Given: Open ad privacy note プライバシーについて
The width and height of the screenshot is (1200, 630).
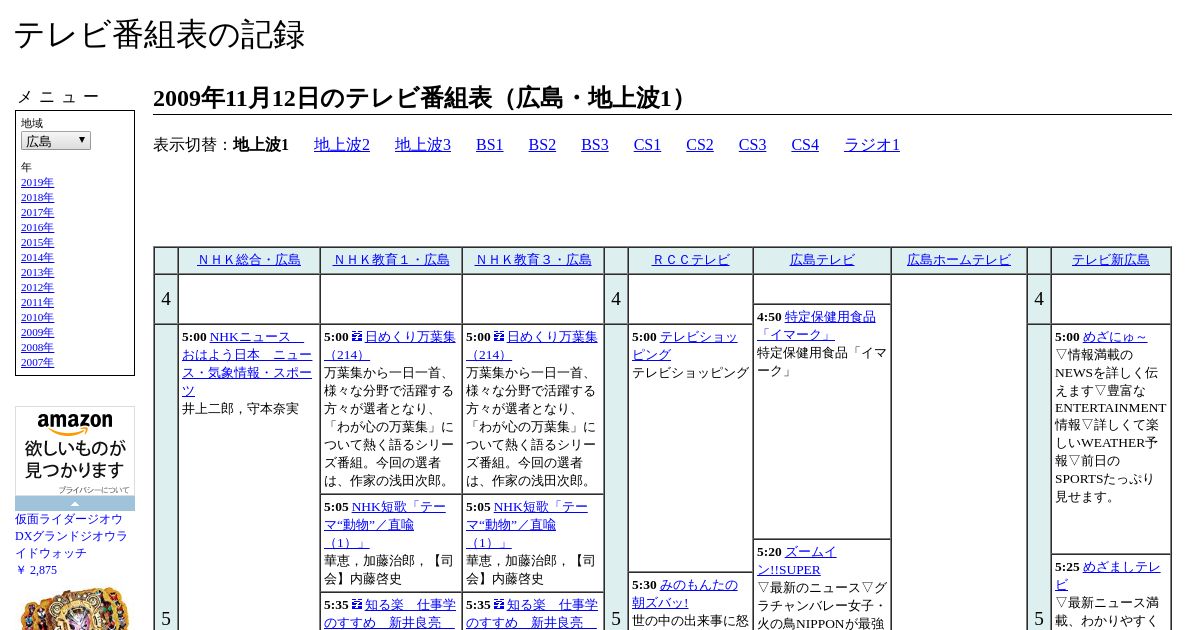Looking at the screenshot, I should tap(93, 490).
